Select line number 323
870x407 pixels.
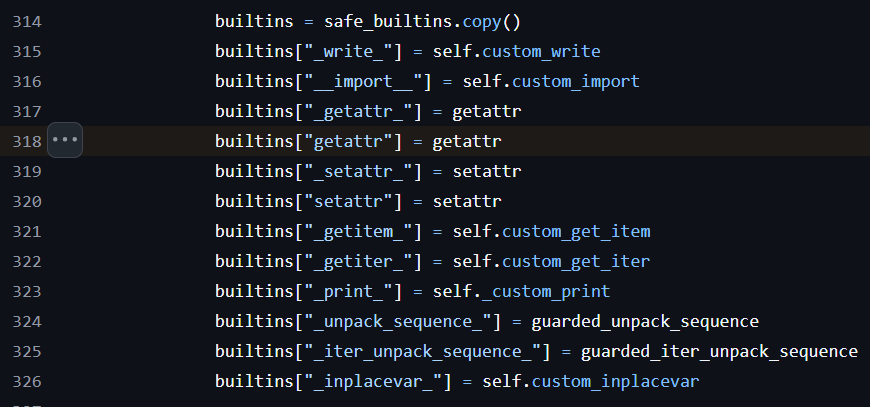pyautogui.click(x=27, y=291)
